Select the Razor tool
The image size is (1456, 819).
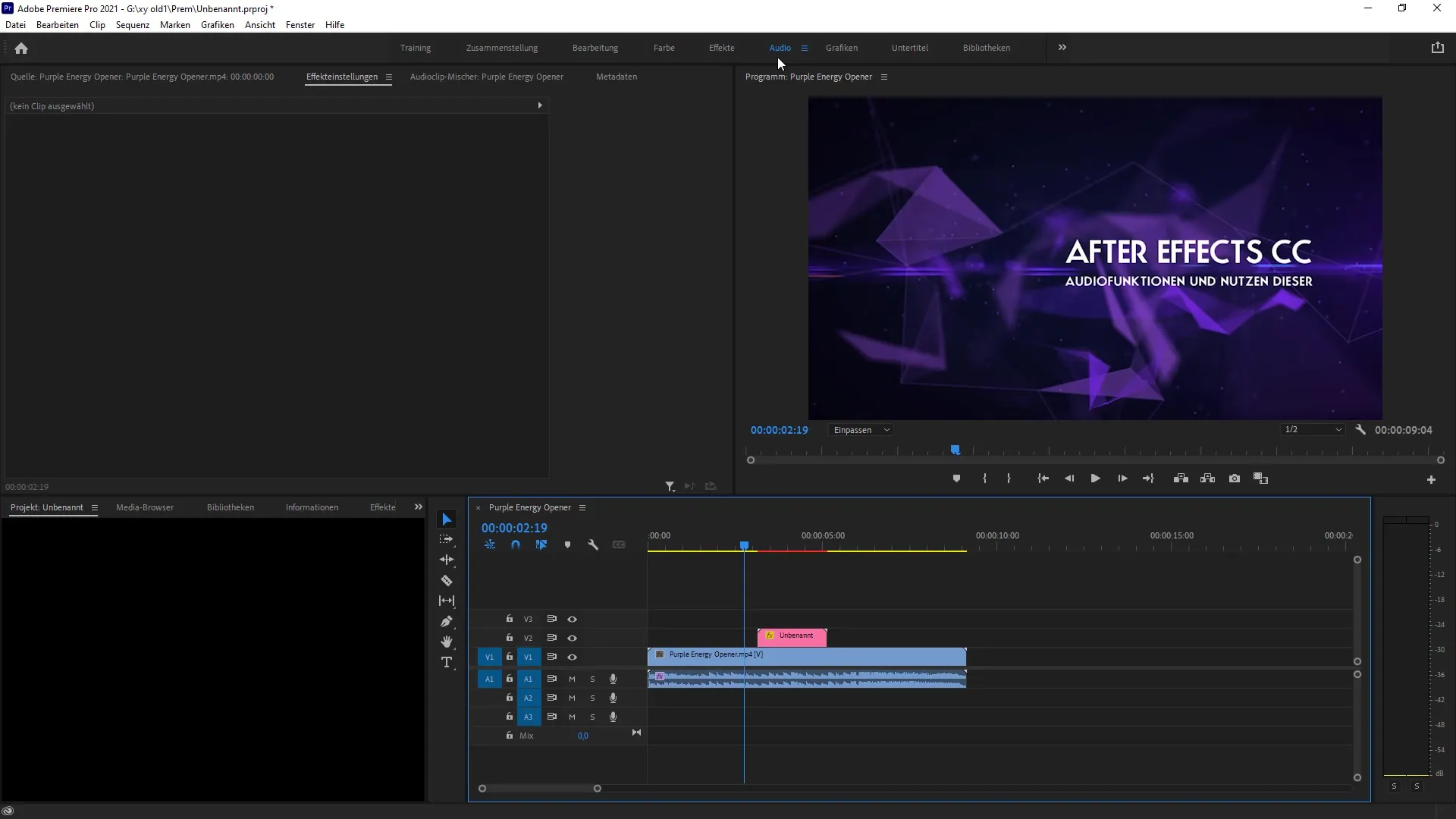447,581
